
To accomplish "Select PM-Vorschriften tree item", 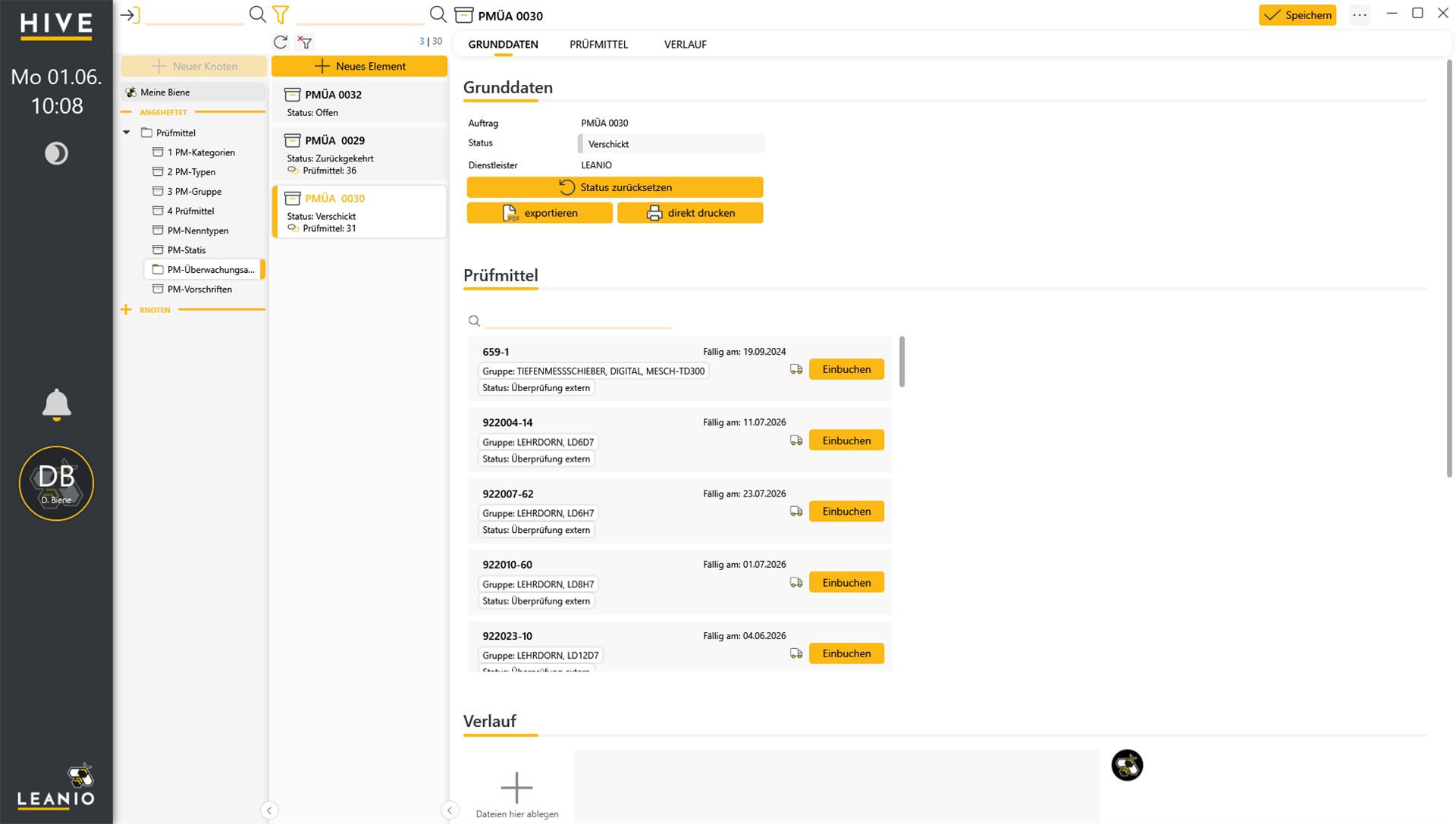I will [x=199, y=289].
